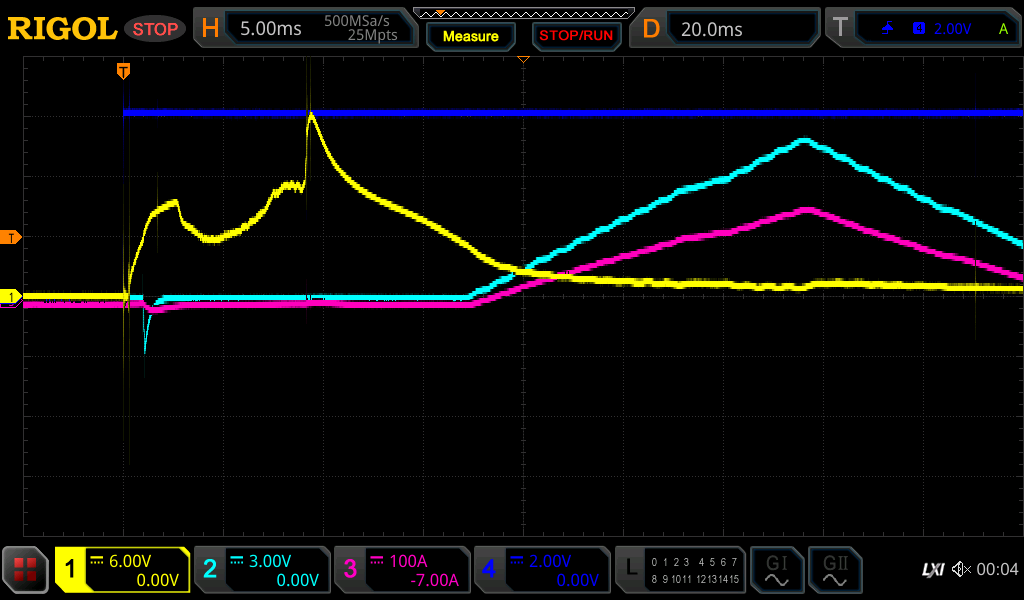The image size is (1024, 600).
Task: Select the orange trigger position marker at top
Action: pyautogui.click(x=123, y=70)
